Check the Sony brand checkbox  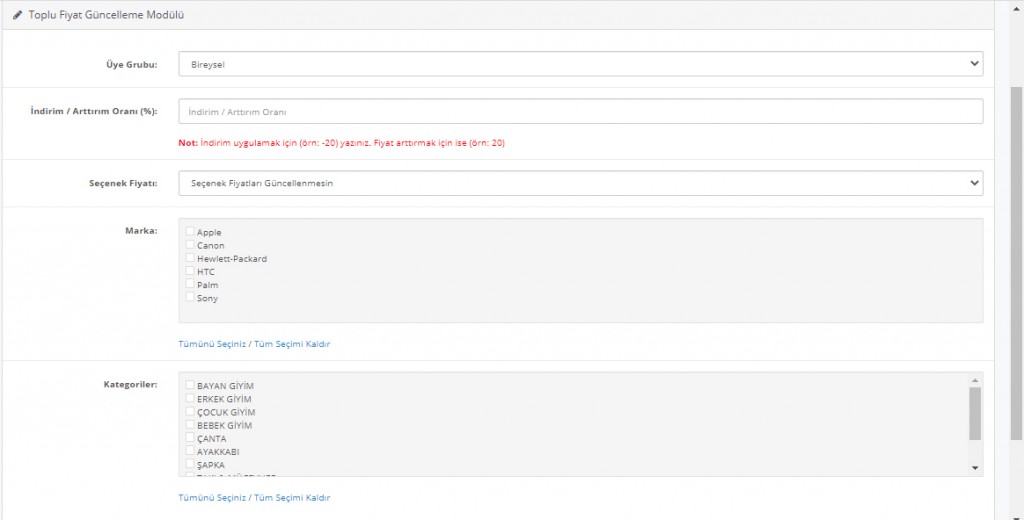[190, 298]
